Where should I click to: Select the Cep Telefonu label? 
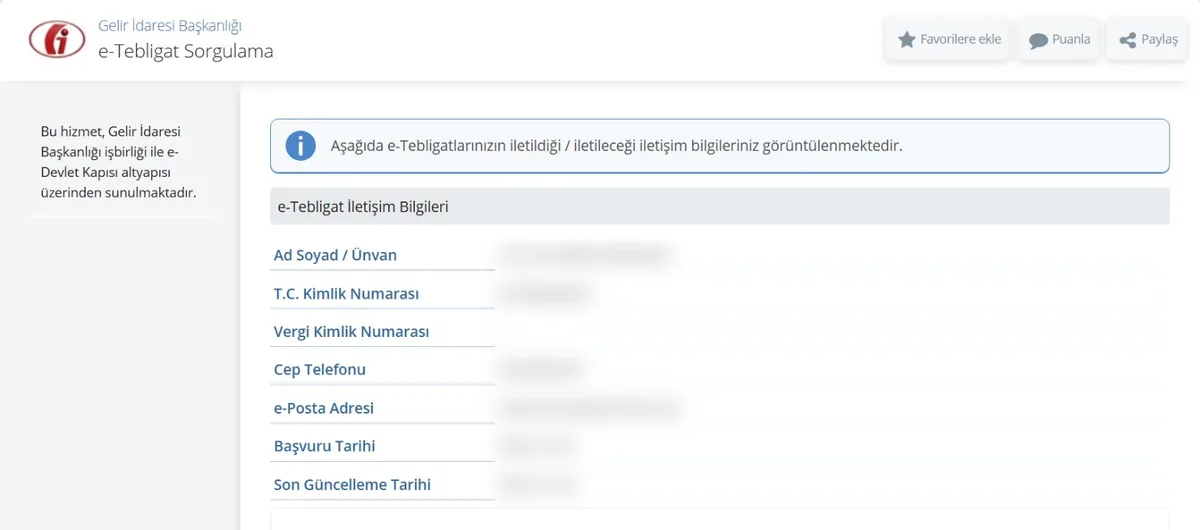[x=320, y=370]
